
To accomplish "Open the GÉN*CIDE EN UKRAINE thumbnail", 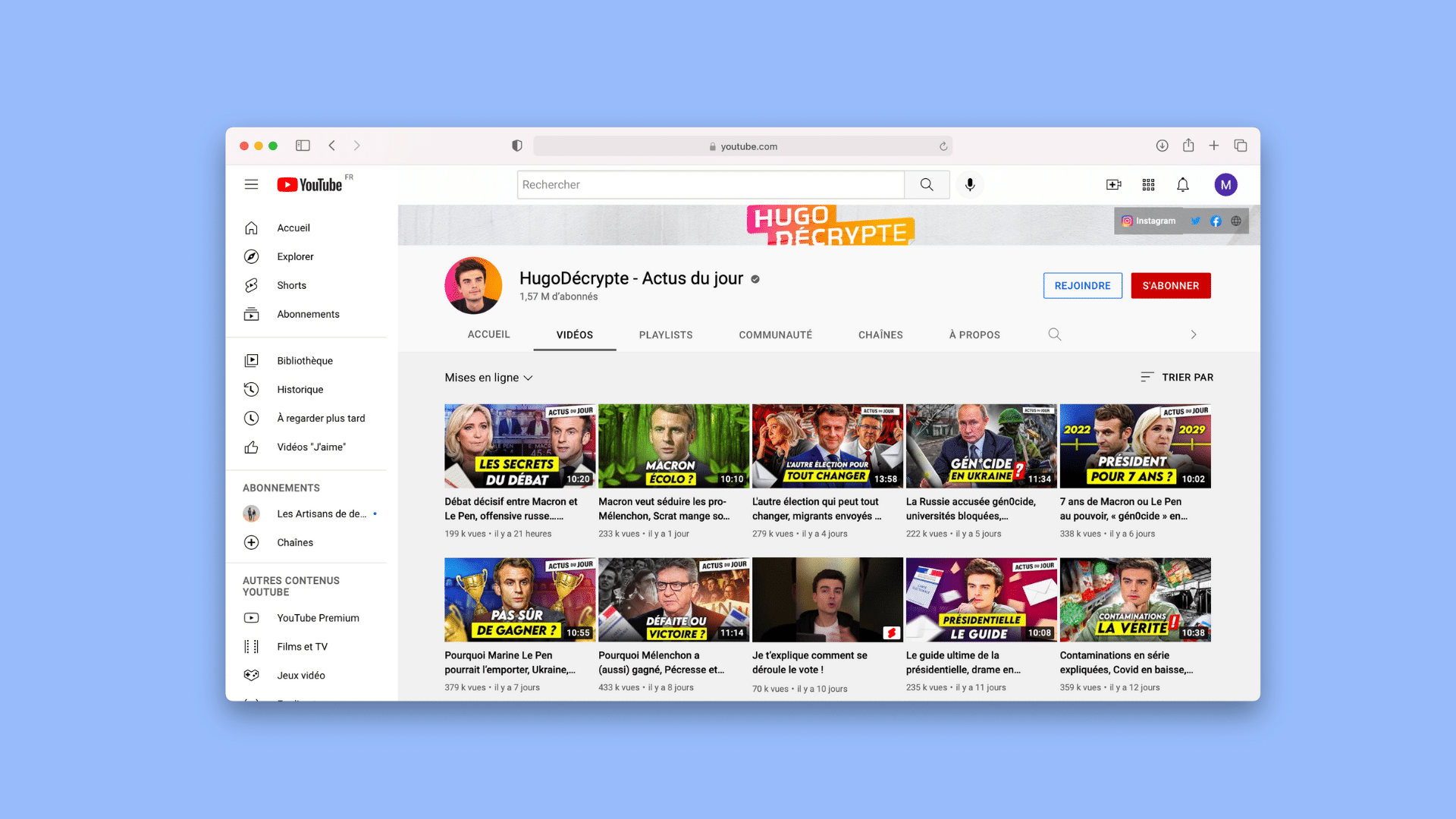I will 981,446.
